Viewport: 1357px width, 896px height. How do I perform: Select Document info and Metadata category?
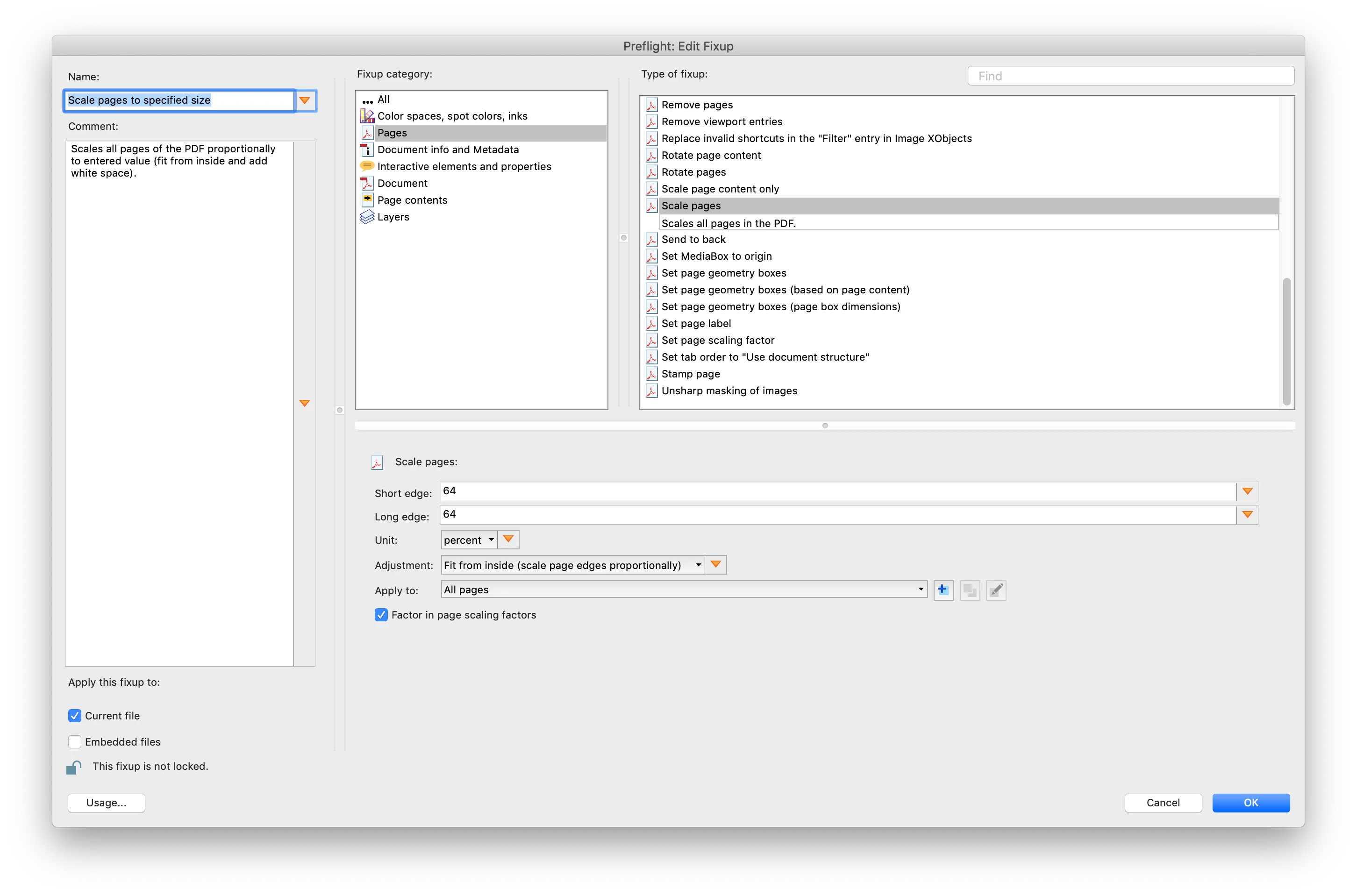click(x=448, y=149)
